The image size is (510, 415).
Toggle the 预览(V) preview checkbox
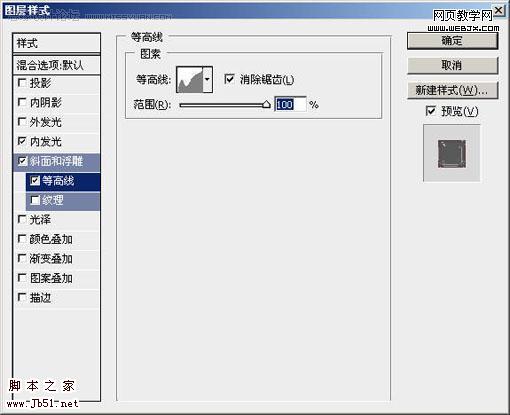(431, 110)
